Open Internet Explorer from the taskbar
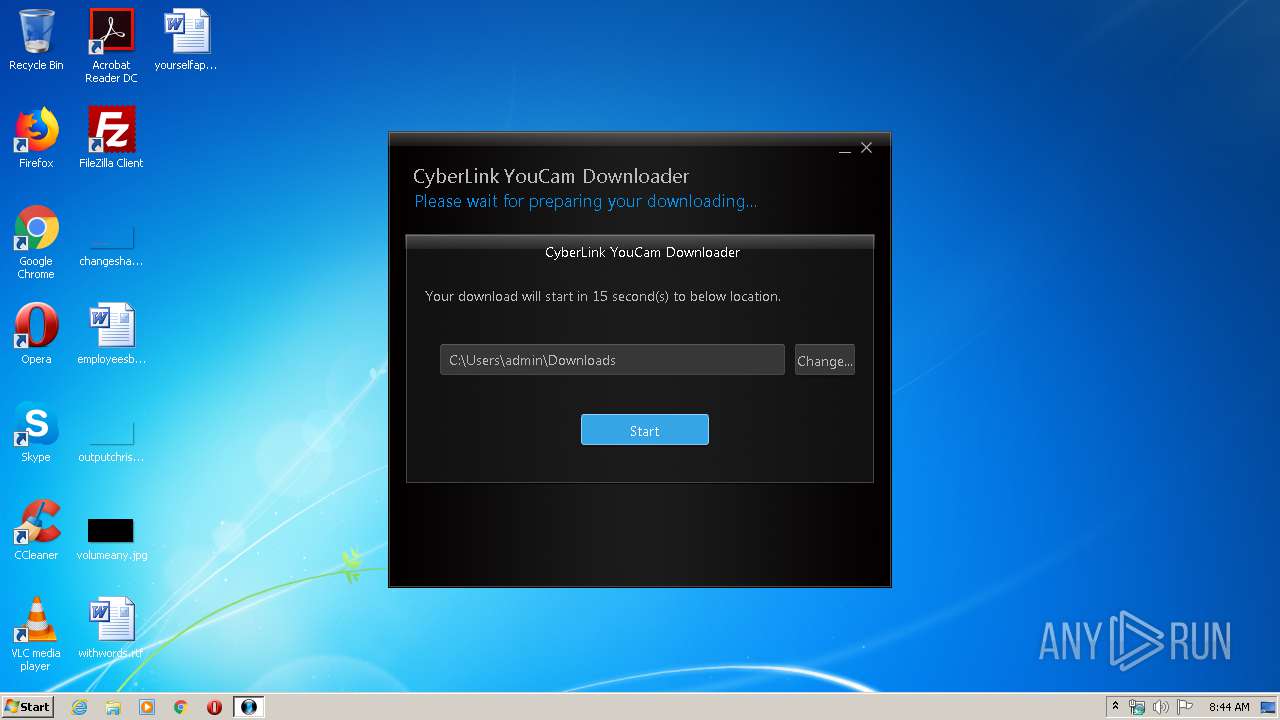The width and height of the screenshot is (1280, 720). pos(79,707)
